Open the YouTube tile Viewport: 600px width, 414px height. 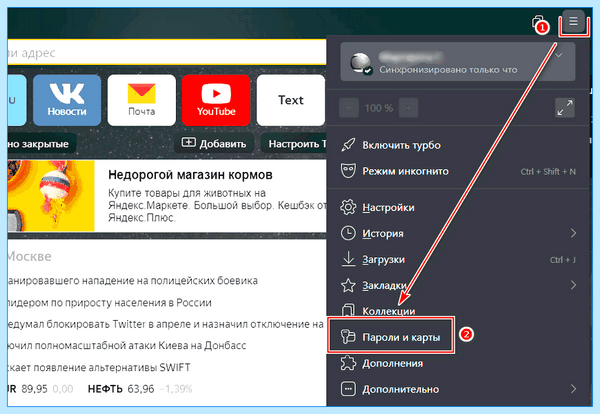pos(216,100)
